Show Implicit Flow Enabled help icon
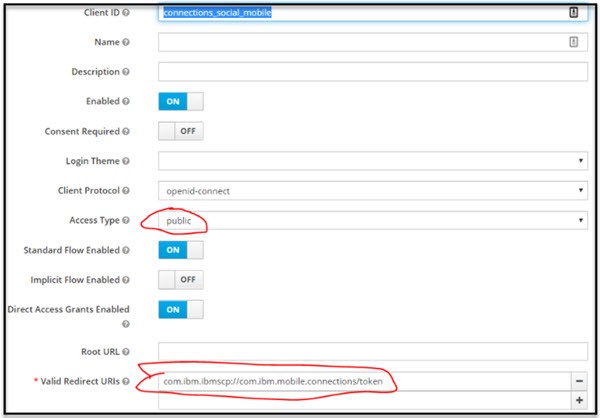 click(x=126, y=280)
